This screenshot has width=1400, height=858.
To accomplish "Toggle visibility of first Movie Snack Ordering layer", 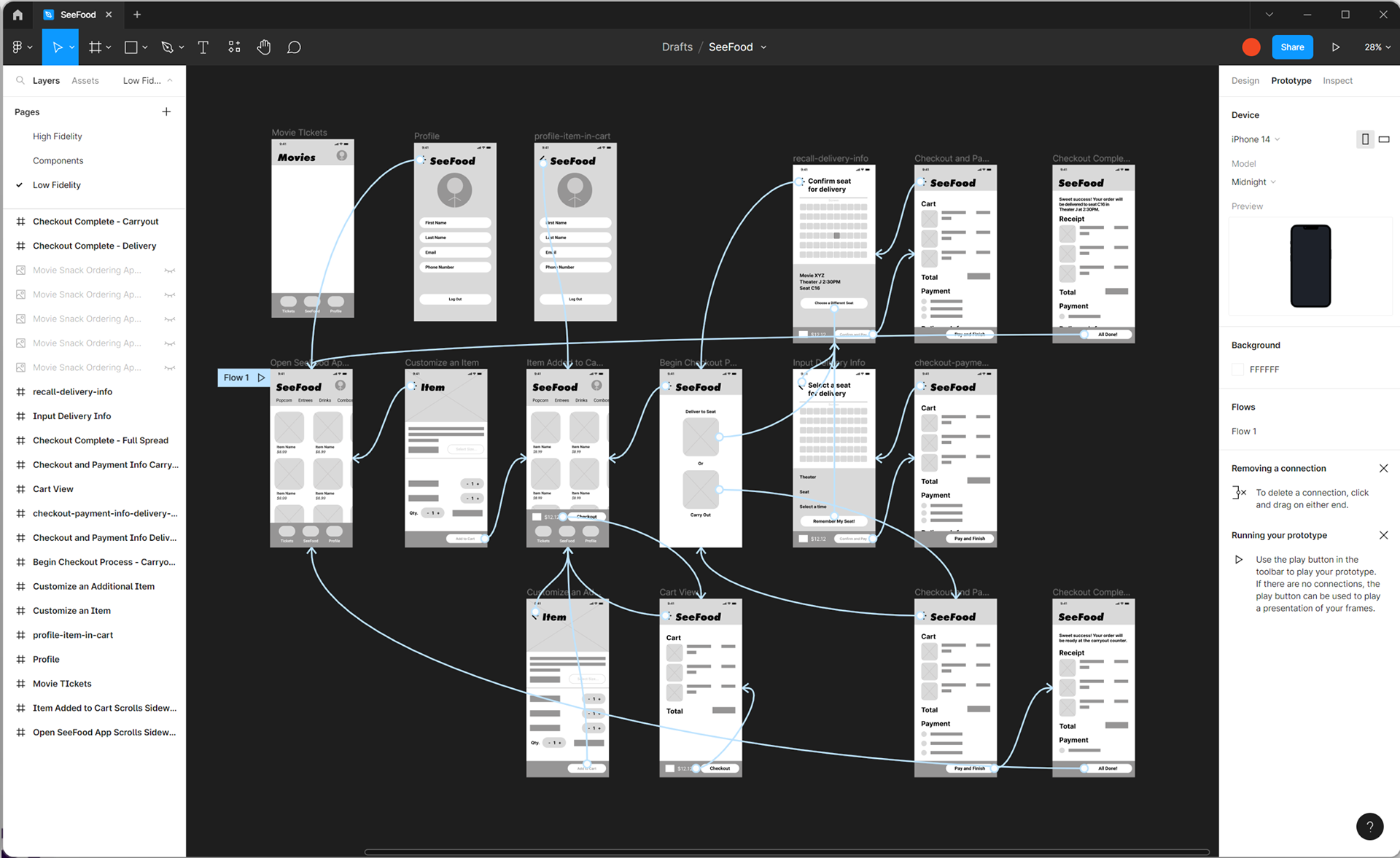I will [x=170, y=270].
